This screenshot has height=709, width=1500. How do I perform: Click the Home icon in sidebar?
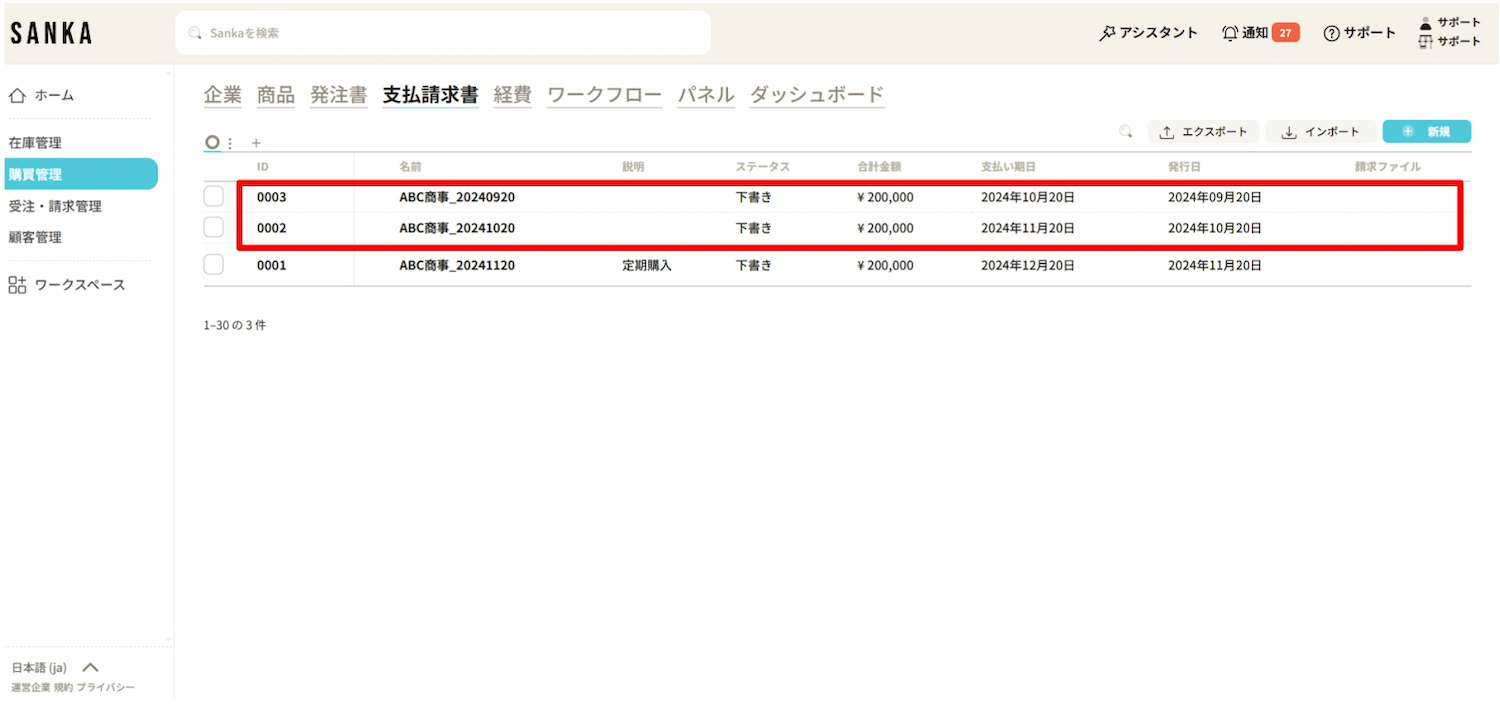17,96
